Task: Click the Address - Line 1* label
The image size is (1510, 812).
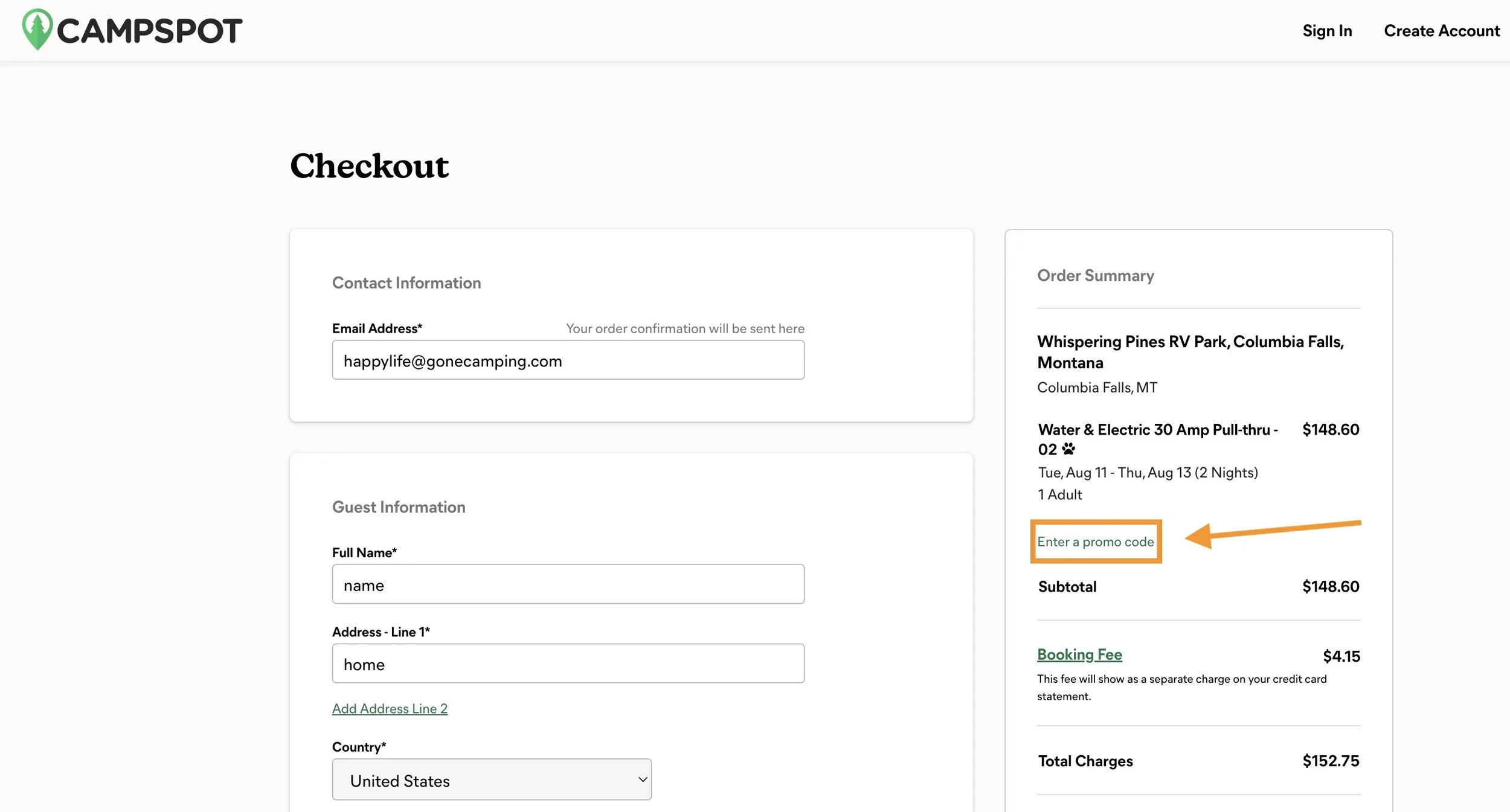Action: 381,631
